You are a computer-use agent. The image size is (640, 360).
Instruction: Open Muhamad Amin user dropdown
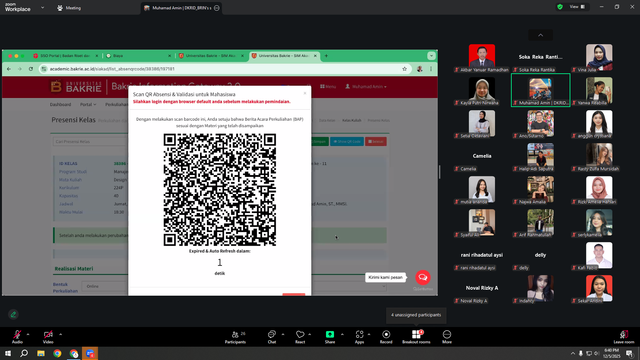click(x=366, y=87)
